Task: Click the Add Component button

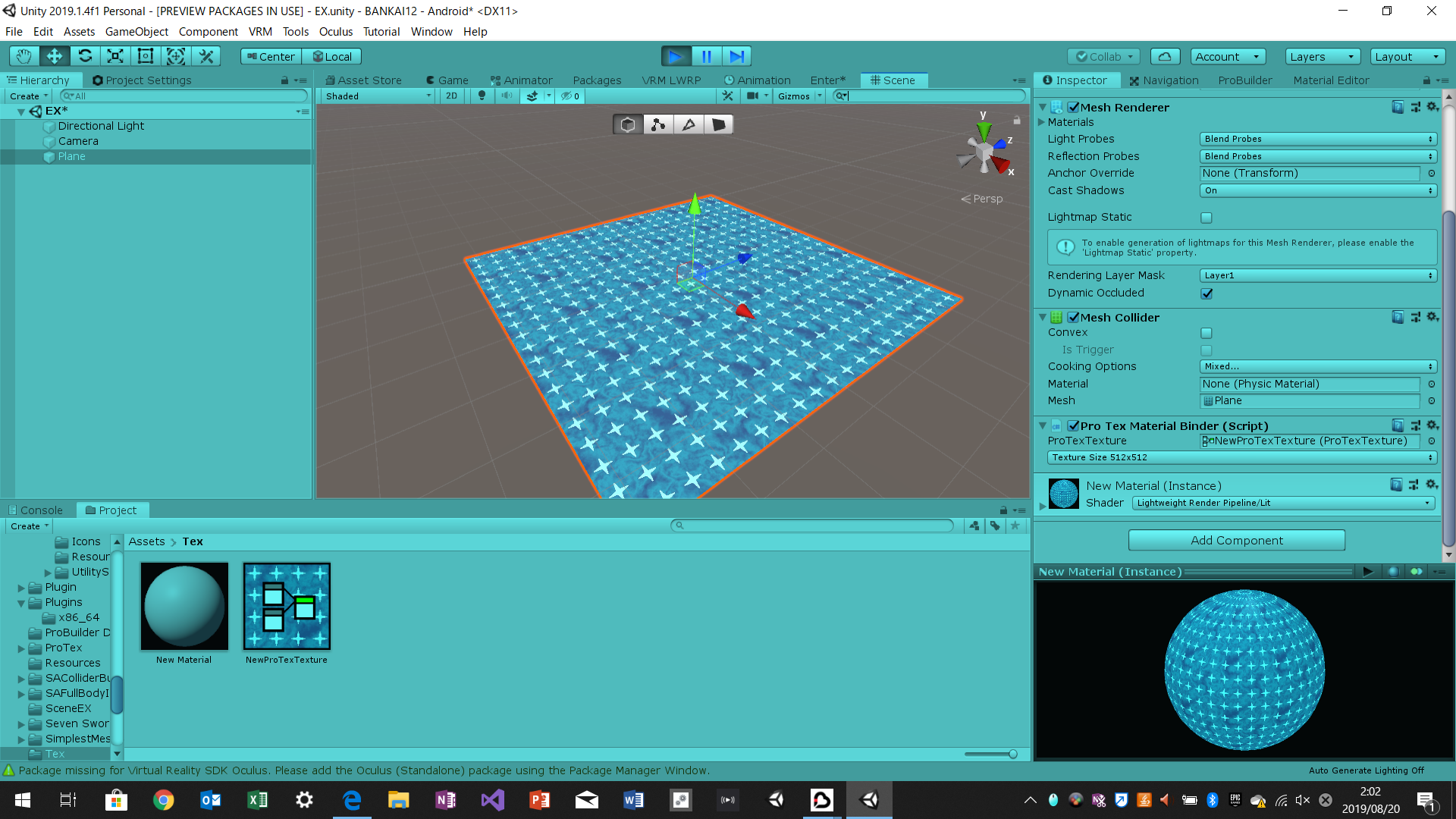Action: pyautogui.click(x=1236, y=541)
